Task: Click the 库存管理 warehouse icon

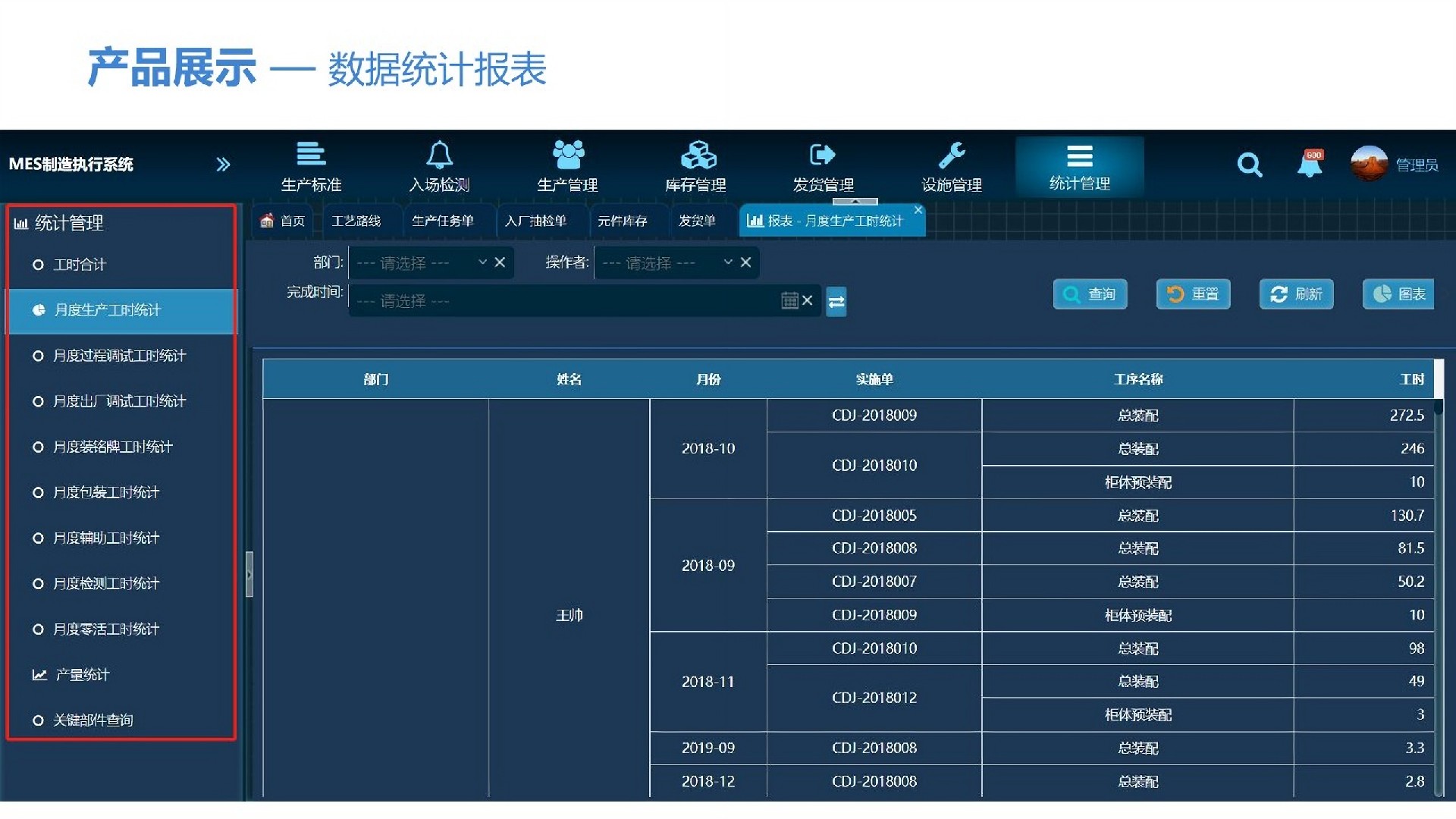Action: click(x=698, y=155)
